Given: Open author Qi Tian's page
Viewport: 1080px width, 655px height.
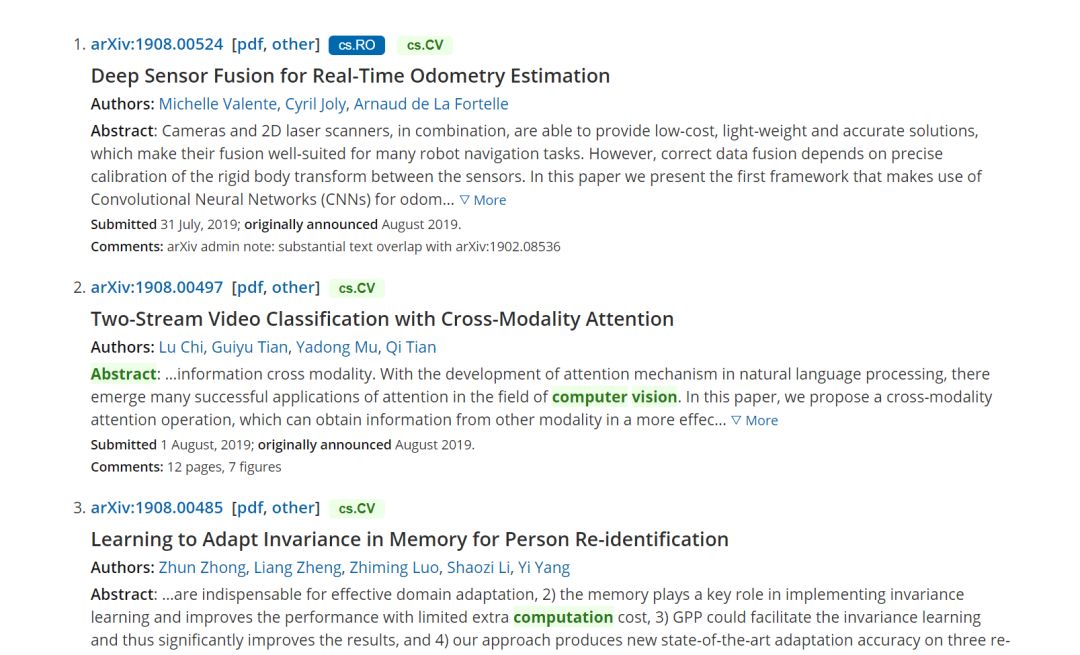Looking at the screenshot, I should (x=411, y=347).
